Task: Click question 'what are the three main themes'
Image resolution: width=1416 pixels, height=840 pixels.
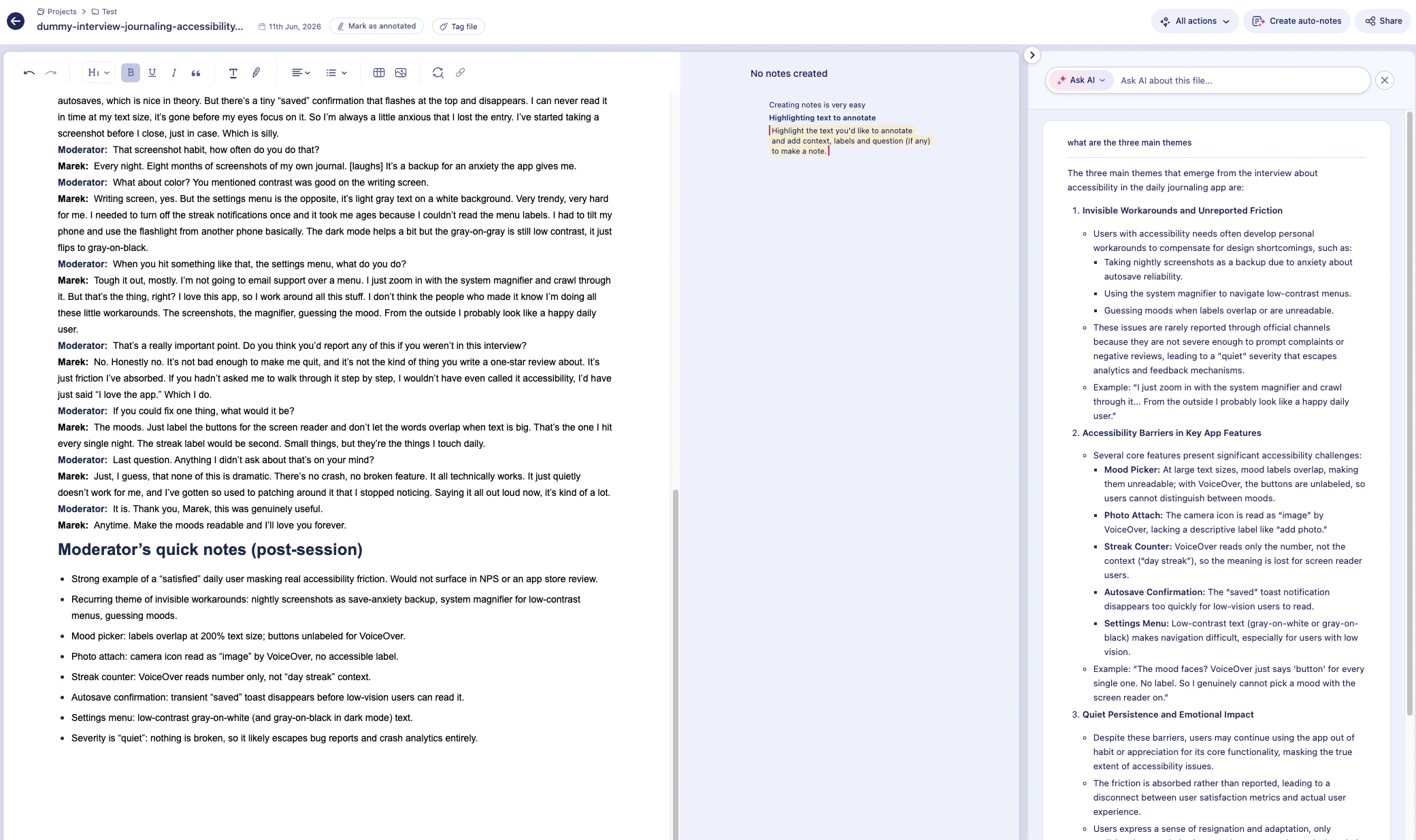Action: [x=1129, y=143]
